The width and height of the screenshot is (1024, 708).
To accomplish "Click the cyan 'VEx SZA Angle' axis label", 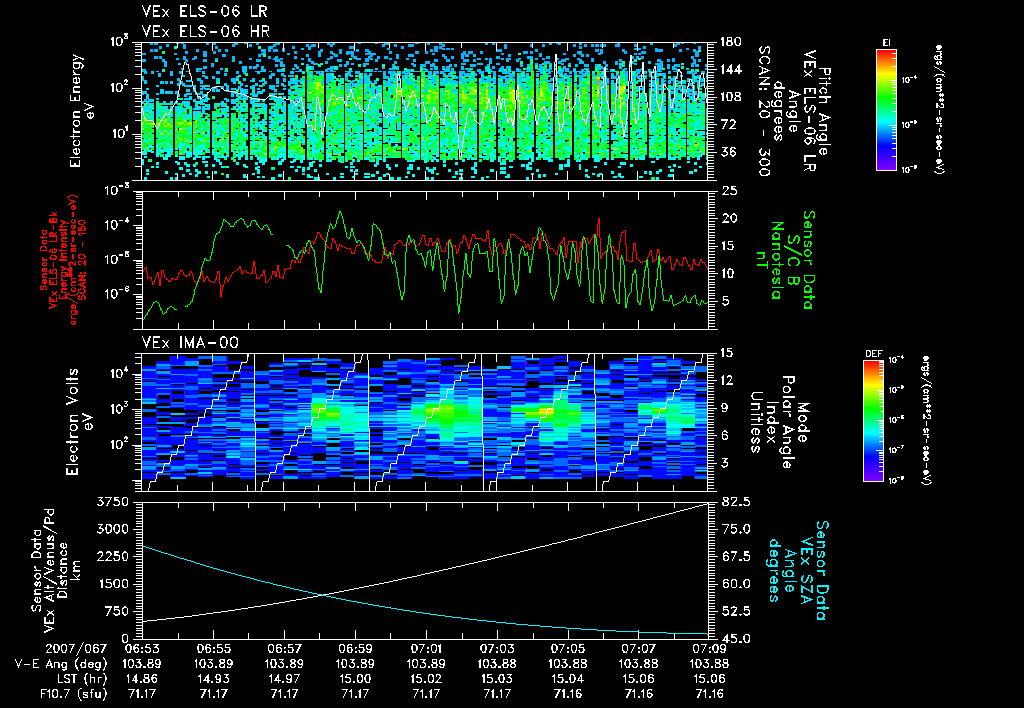I will coord(798,570).
